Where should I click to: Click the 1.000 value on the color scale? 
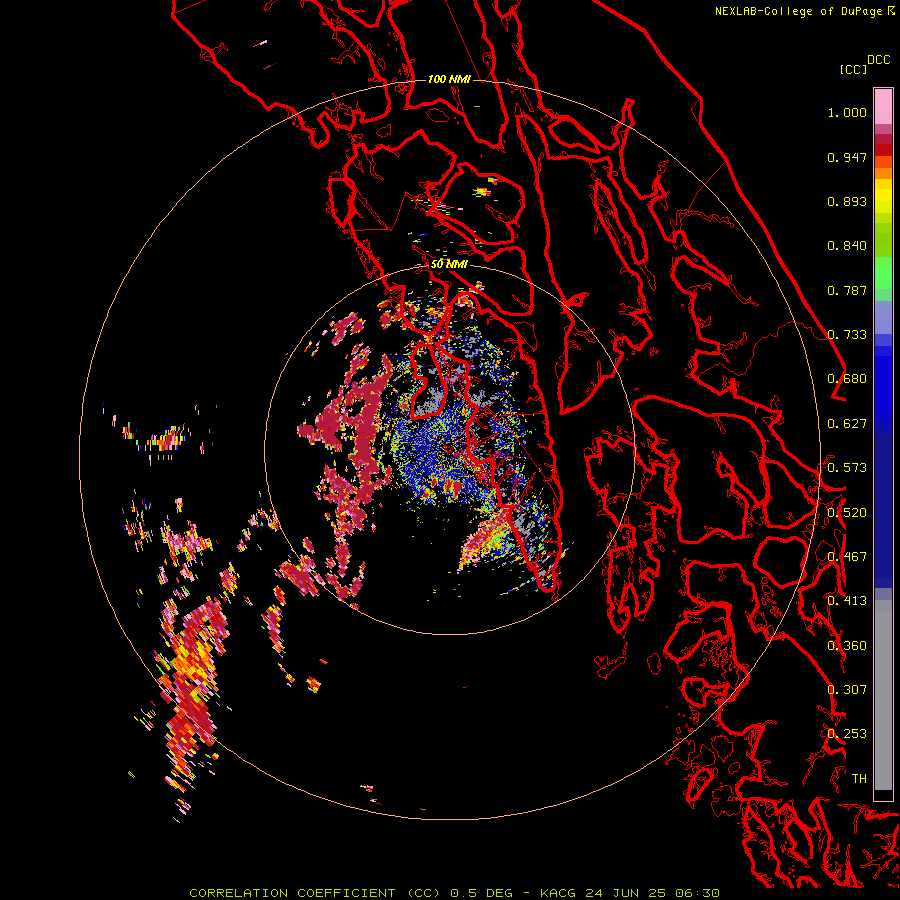pos(847,112)
